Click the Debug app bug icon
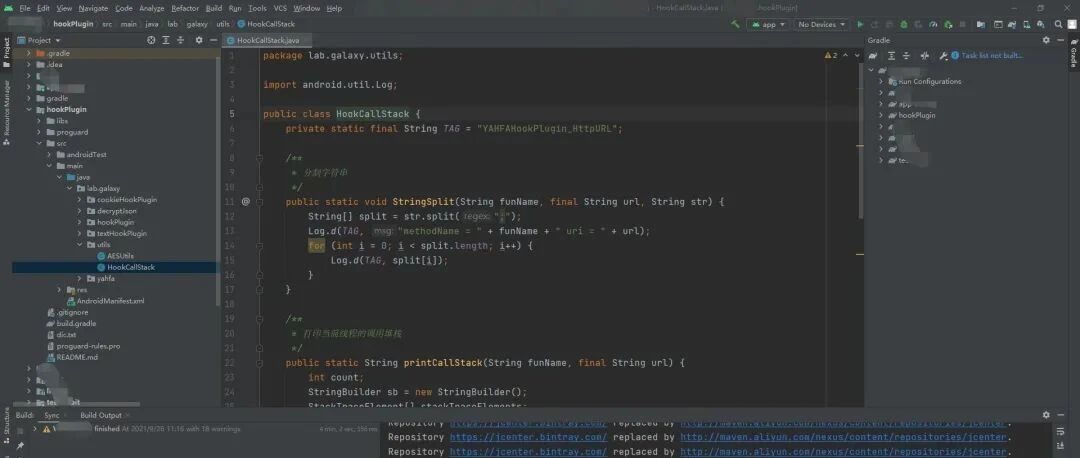The image size is (1080, 458). tap(904, 24)
